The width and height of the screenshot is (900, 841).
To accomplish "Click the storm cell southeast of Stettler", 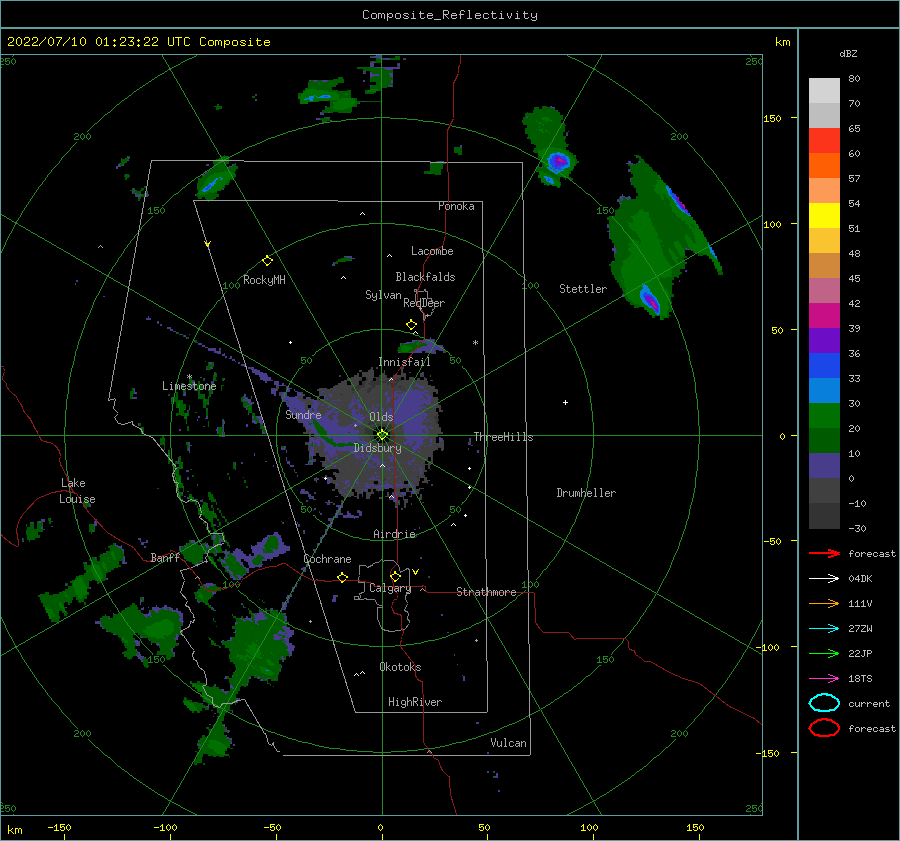I will (x=651, y=301).
